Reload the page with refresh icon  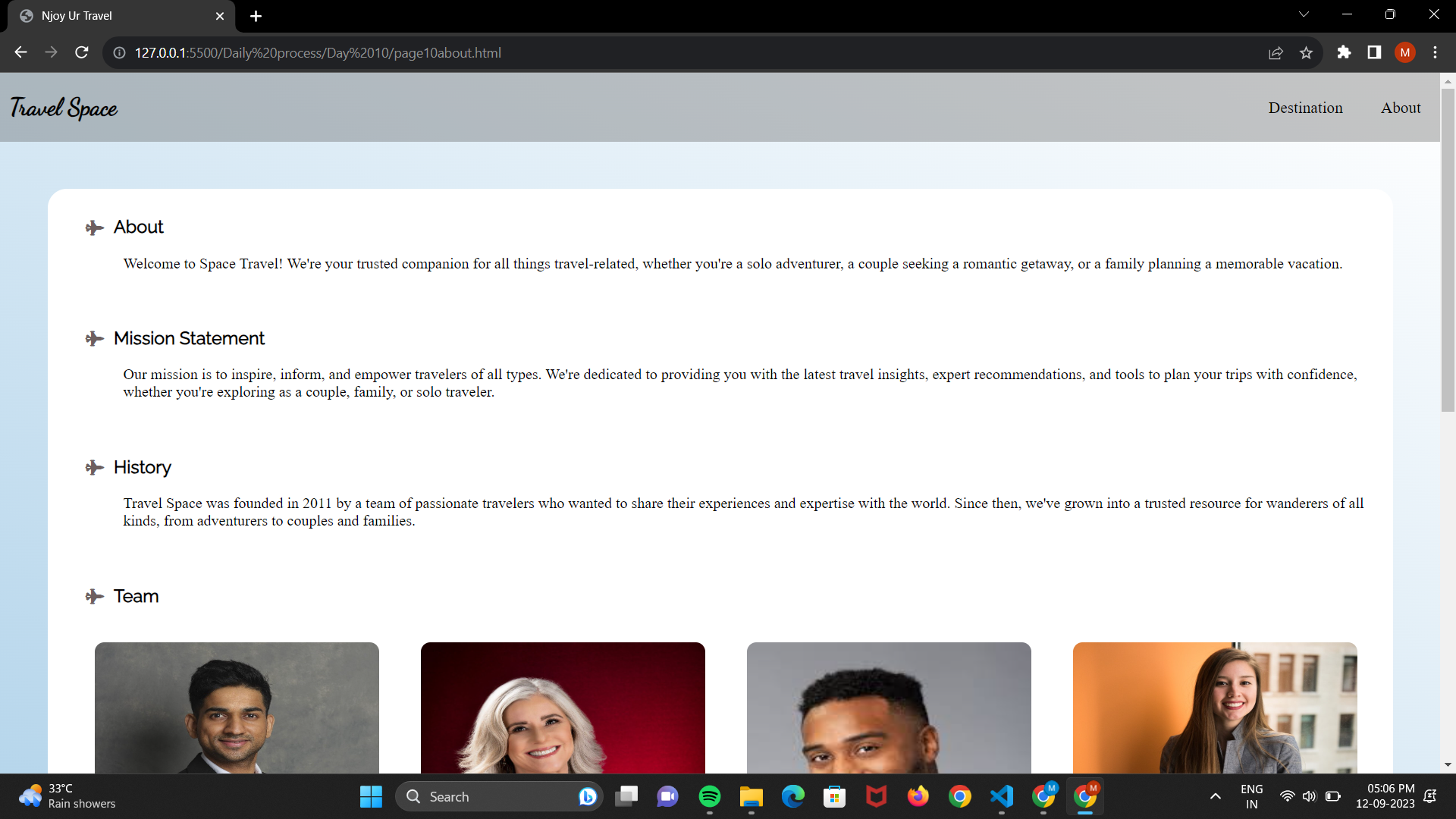(x=82, y=52)
